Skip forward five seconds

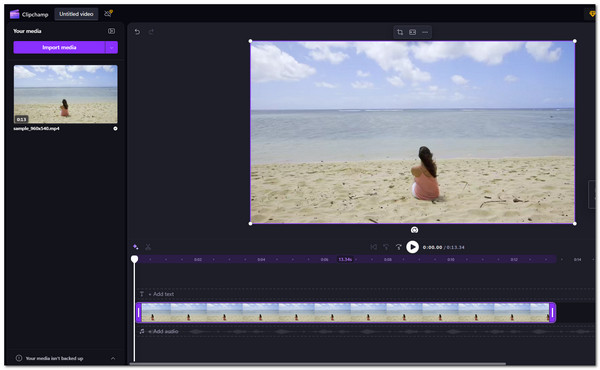click(399, 247)
